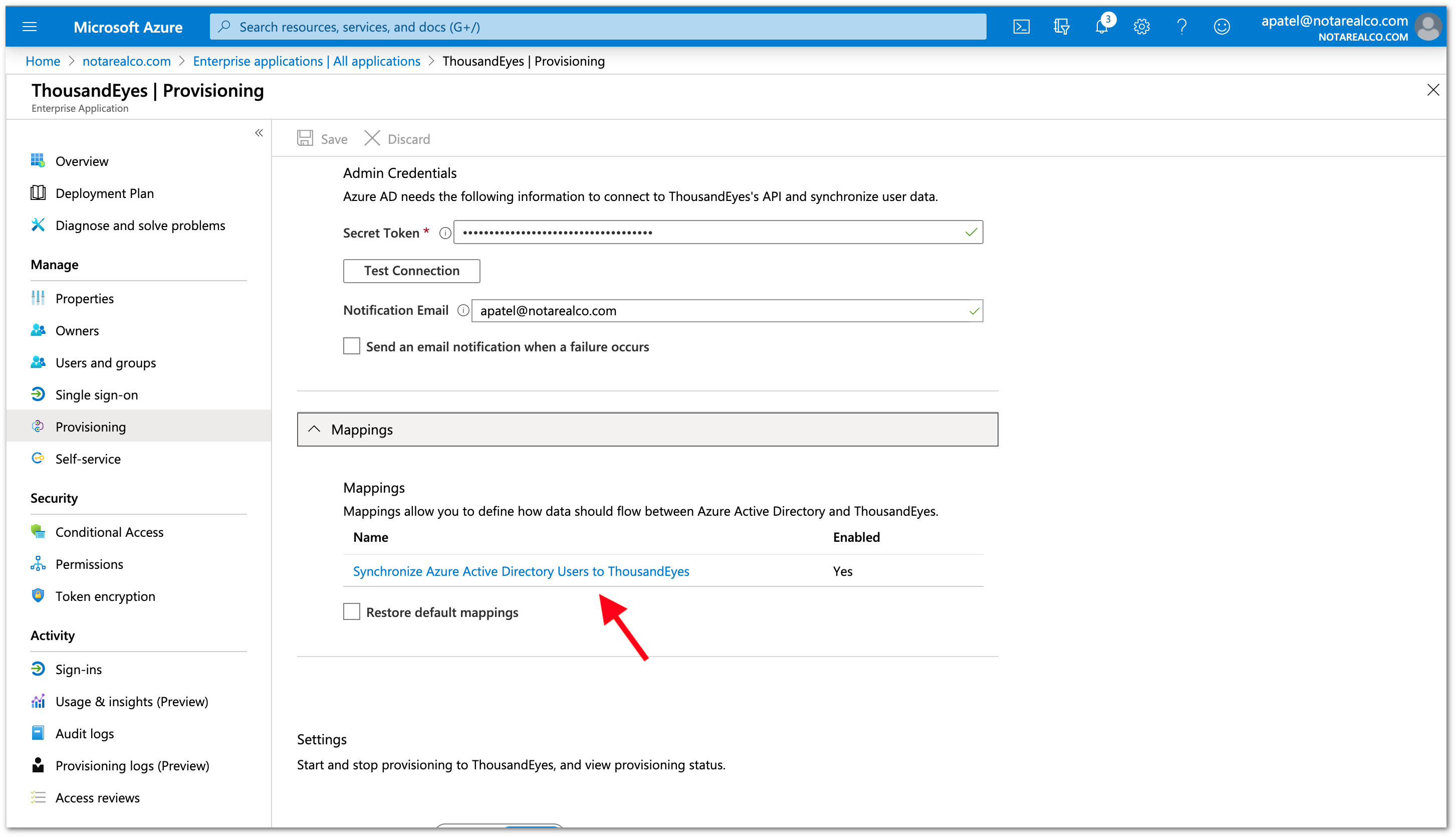Click the Microsoft Azure logo text

click(x=128, y=27)
